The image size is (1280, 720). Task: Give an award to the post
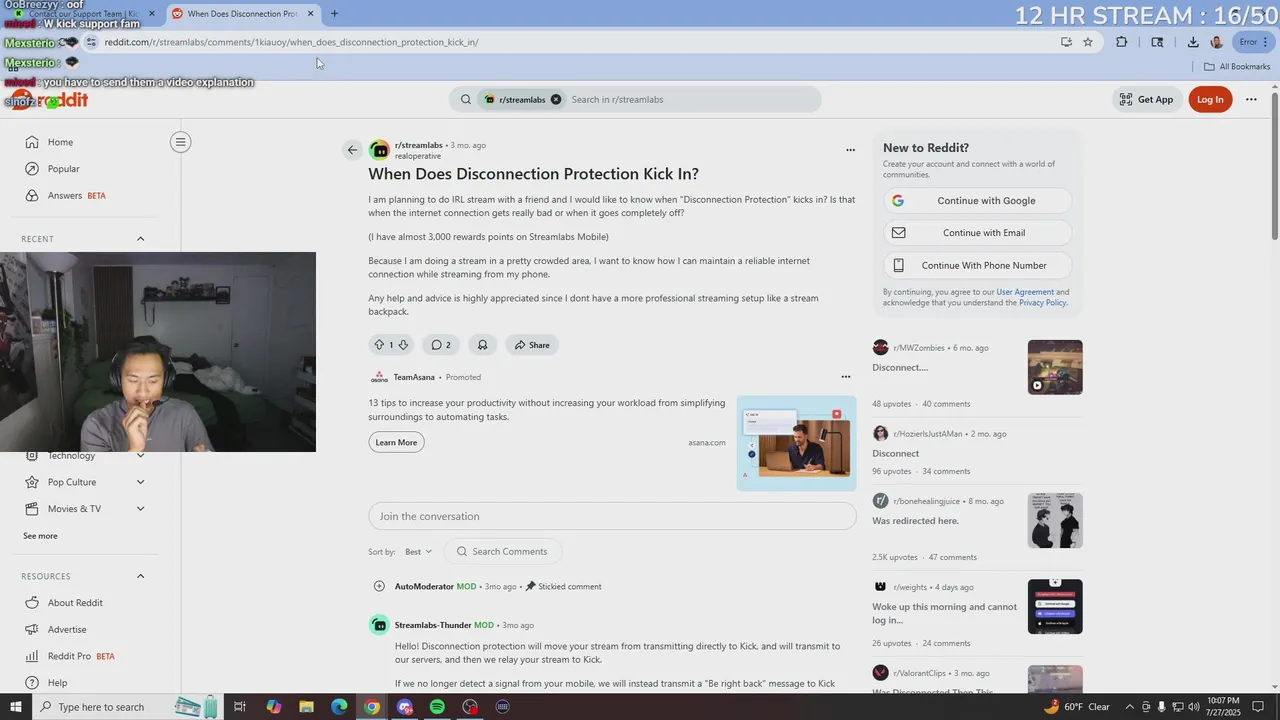[482, 345]
